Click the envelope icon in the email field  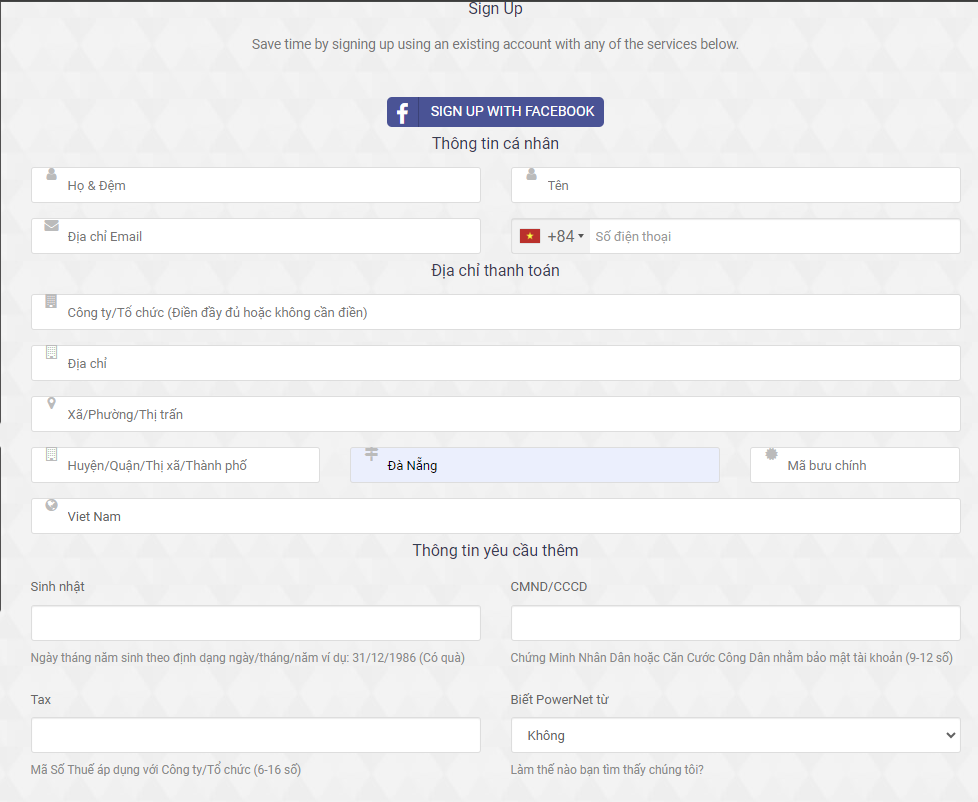51,225
